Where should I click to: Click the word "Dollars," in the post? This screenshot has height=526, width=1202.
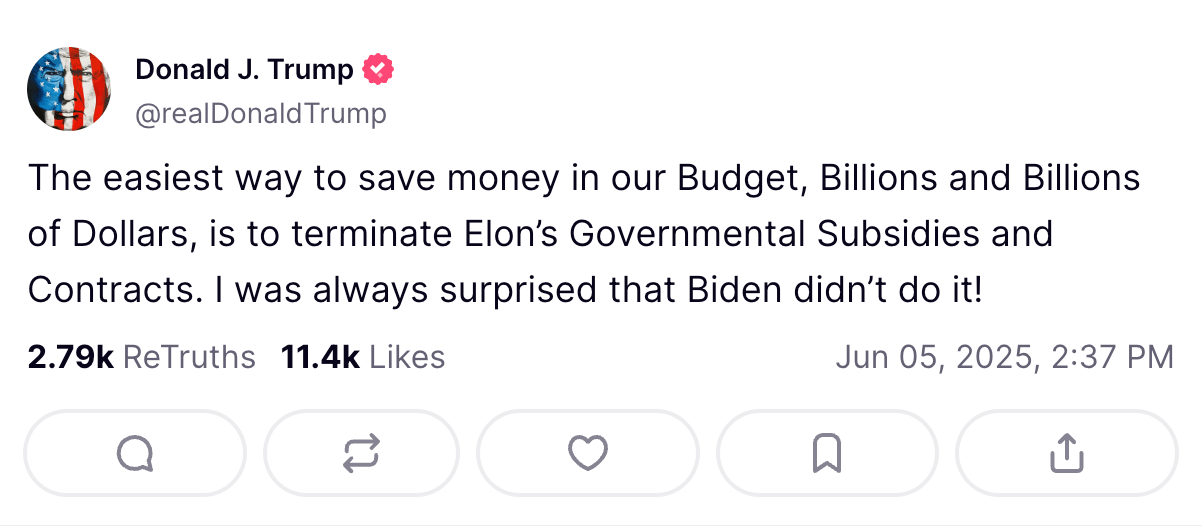click(x=138, y=234)
